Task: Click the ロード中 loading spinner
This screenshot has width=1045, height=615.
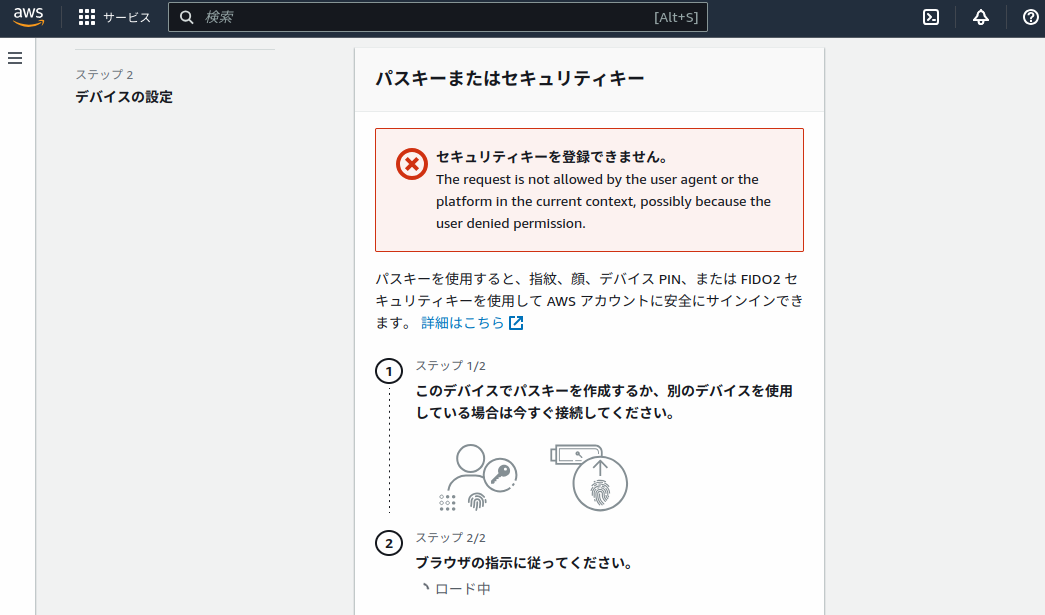Action: tap(424, 589)
